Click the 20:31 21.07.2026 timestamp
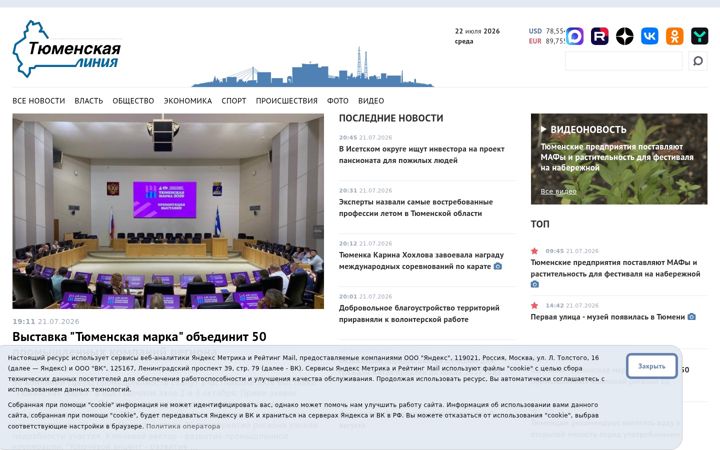 coord(366,190)
